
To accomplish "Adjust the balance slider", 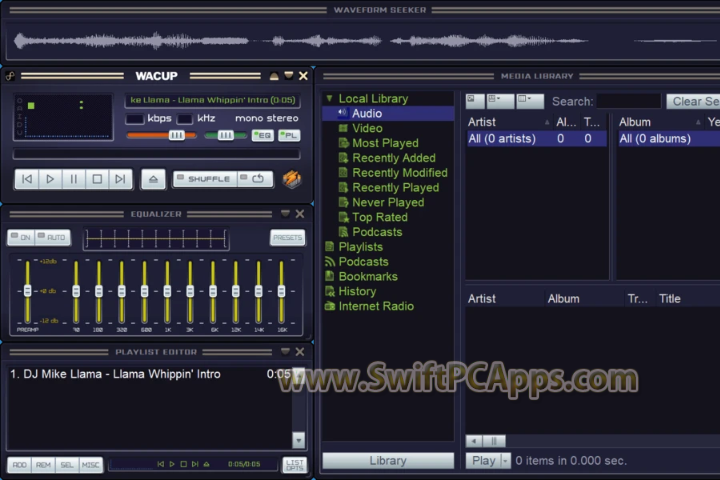I will coord(225,135).
